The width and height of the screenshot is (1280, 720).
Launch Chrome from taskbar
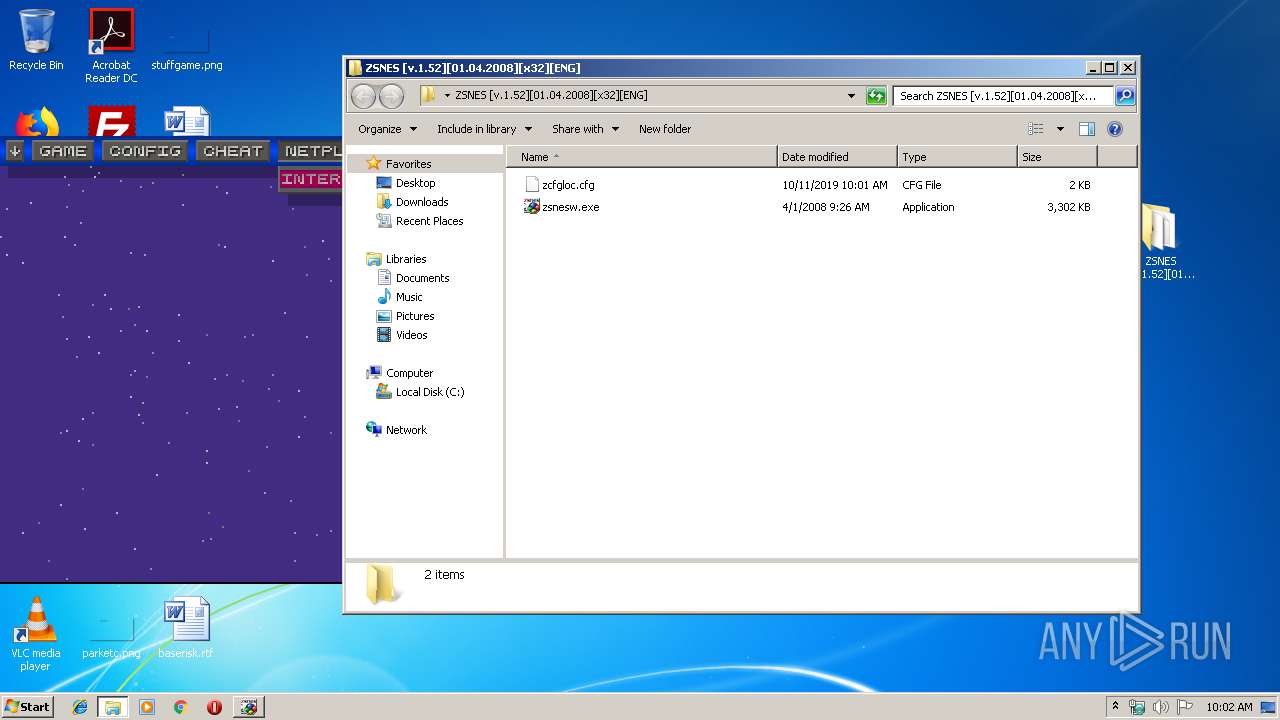[180, 707]
